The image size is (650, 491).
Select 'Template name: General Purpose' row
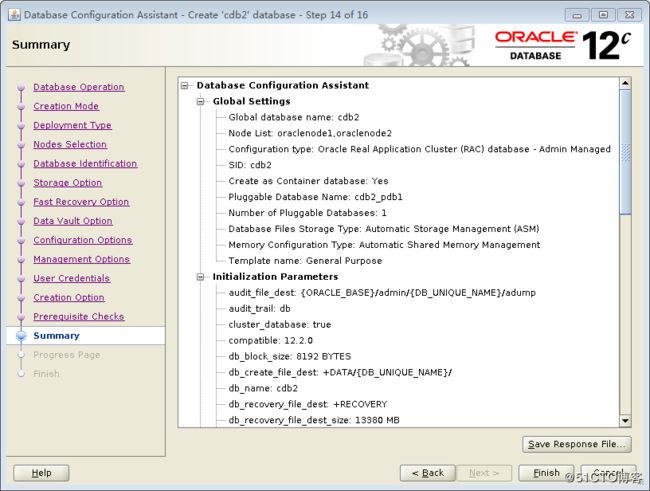click(306, 261)
